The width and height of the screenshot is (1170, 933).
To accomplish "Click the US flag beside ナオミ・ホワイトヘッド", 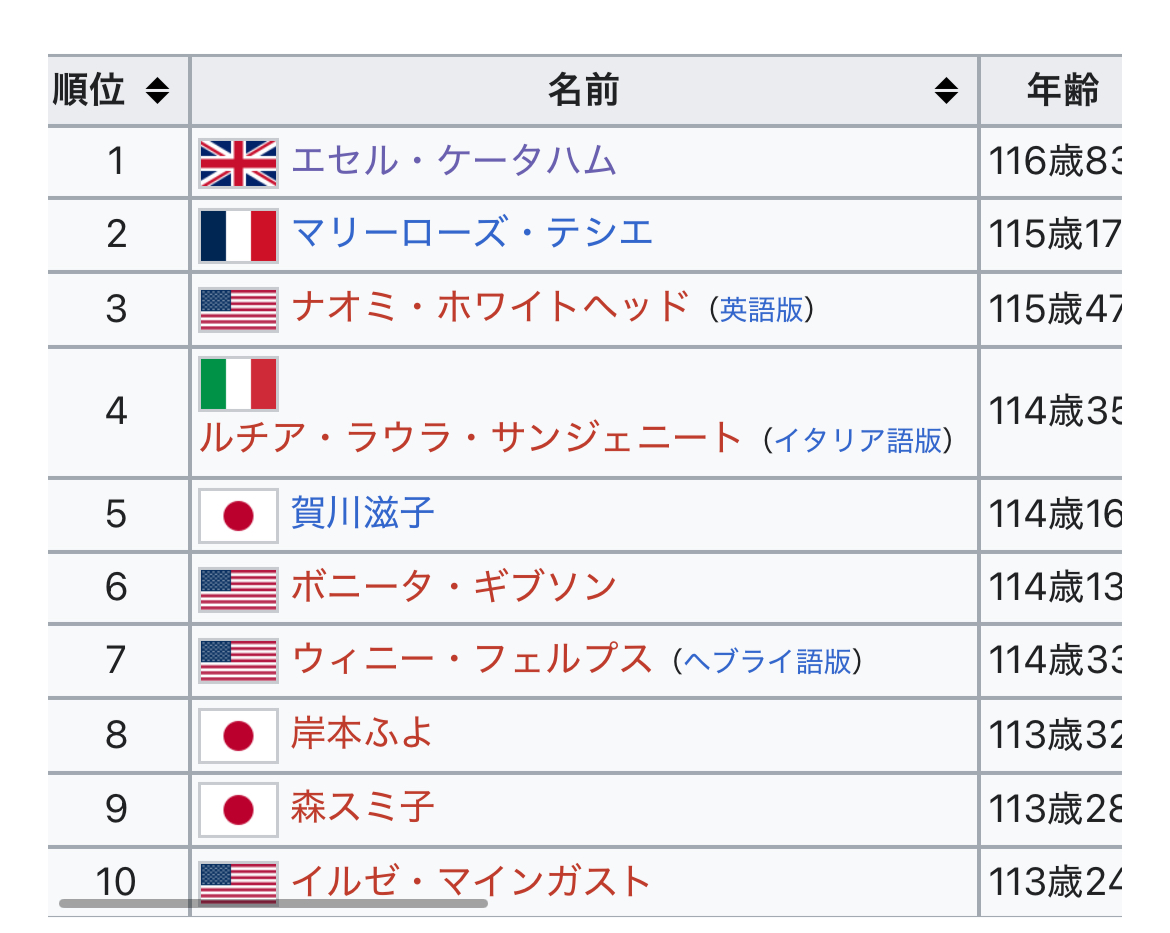I will [x=238, y=310].
